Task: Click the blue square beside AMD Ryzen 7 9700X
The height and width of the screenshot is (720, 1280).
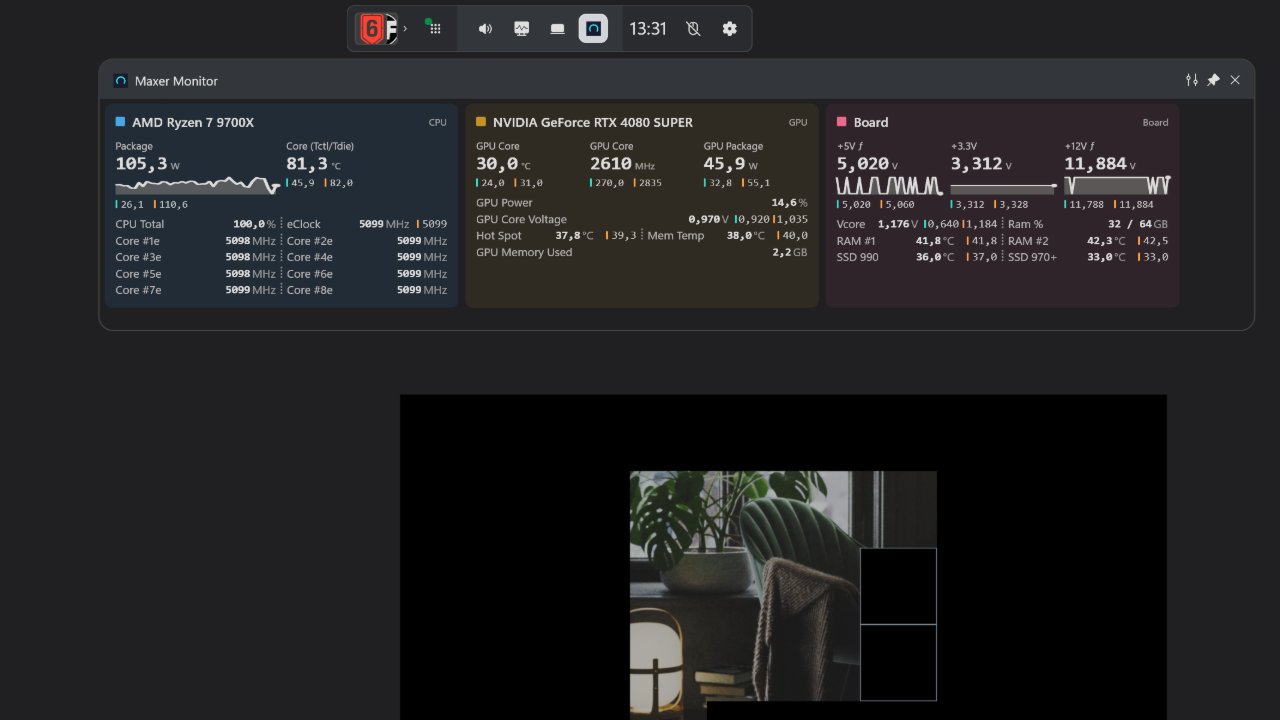Action: click(121, 122)
